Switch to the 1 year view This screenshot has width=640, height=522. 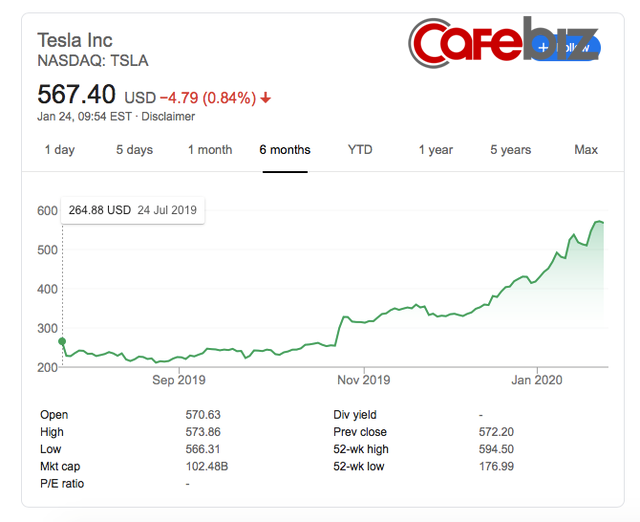(435, 150)
